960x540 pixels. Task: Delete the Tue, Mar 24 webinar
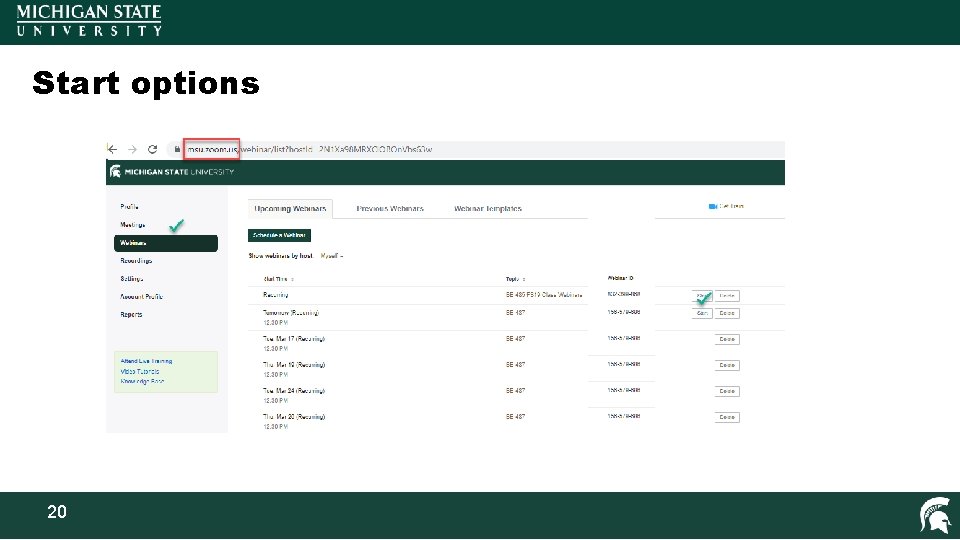tap(727, 391)
